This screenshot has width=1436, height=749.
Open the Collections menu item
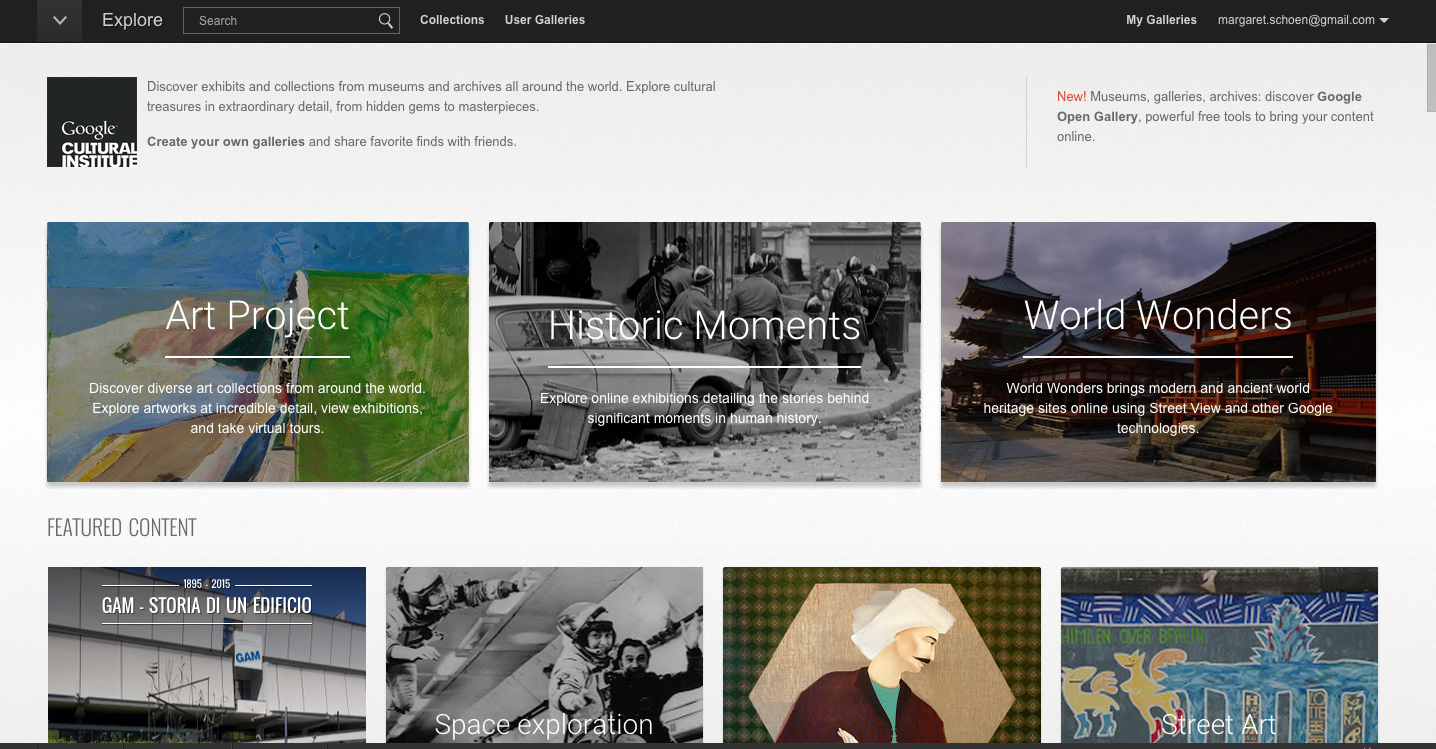pyautogui.click(x=452, y=20)
